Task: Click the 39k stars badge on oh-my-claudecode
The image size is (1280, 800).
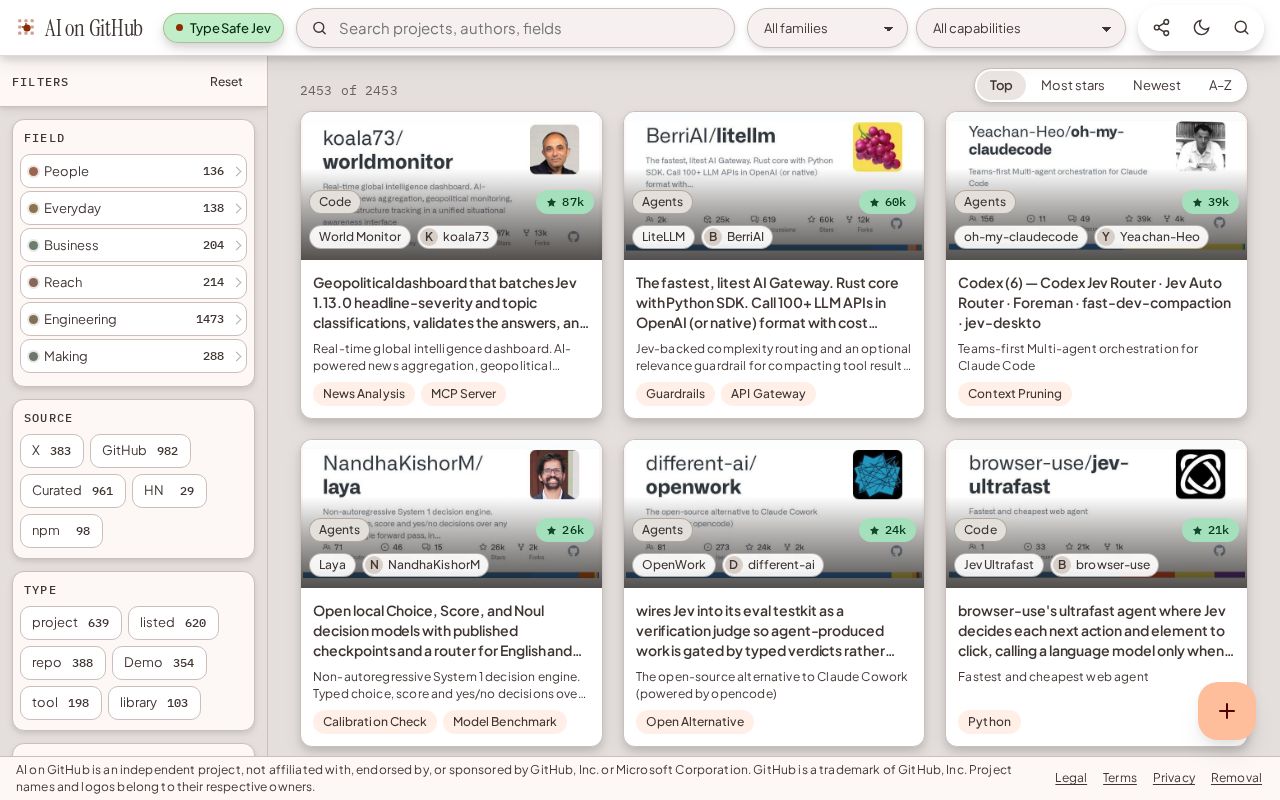Action: [1211, 202]
